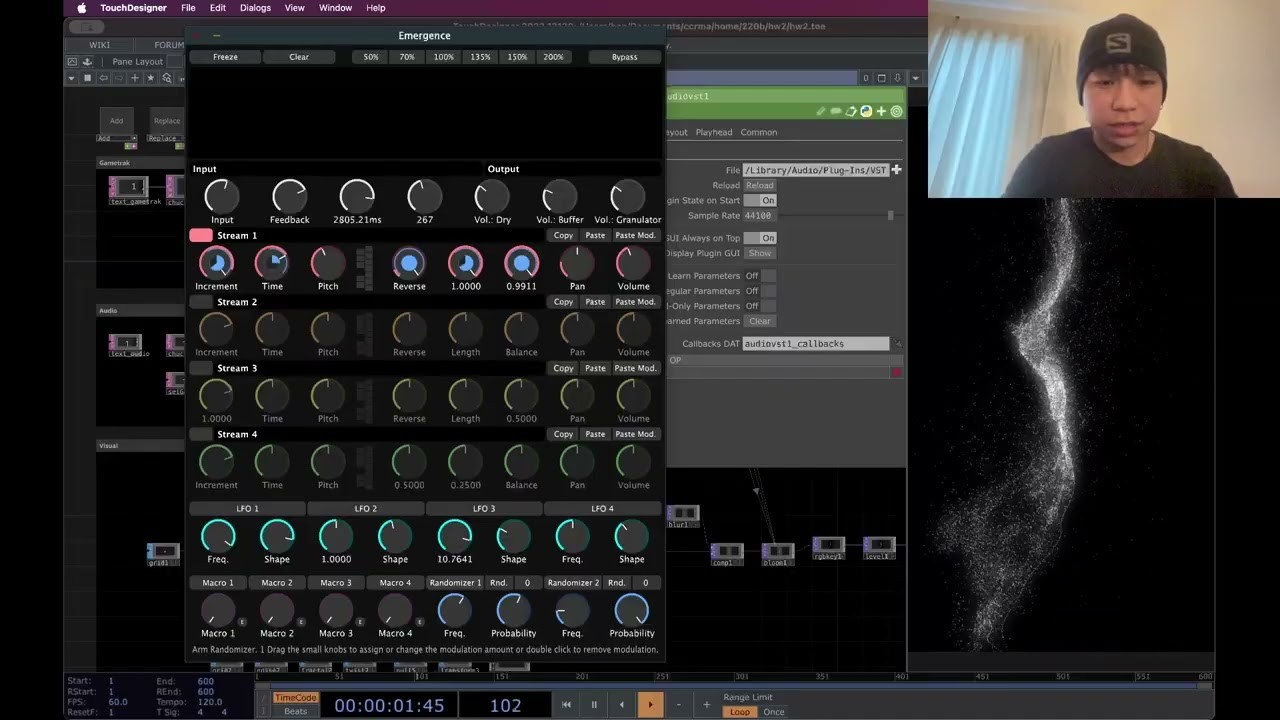The height and width of the screenshot is (720, 1280).
Task: Jump to start of timeline
Action: (566, 704)
